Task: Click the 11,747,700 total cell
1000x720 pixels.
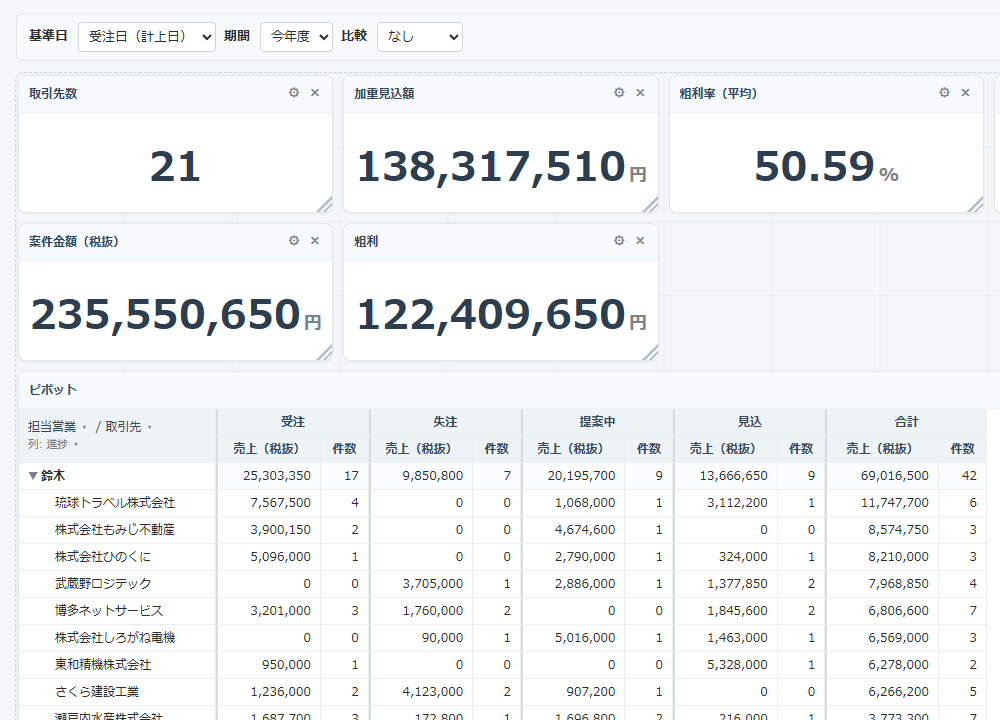Action: pyautogui.click(x=883, y=503)
